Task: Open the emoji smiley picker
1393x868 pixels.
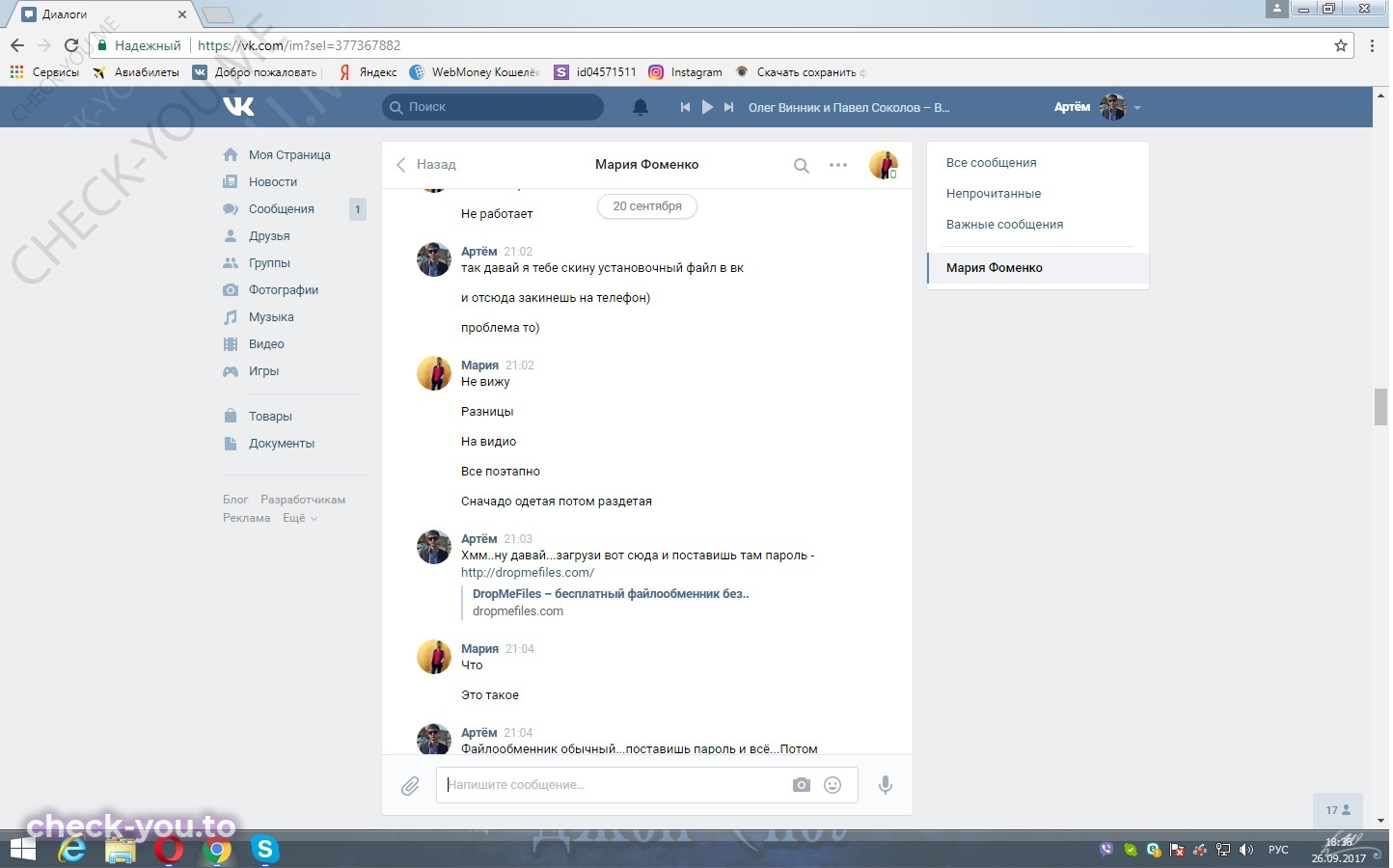Action: coord(833,785)
